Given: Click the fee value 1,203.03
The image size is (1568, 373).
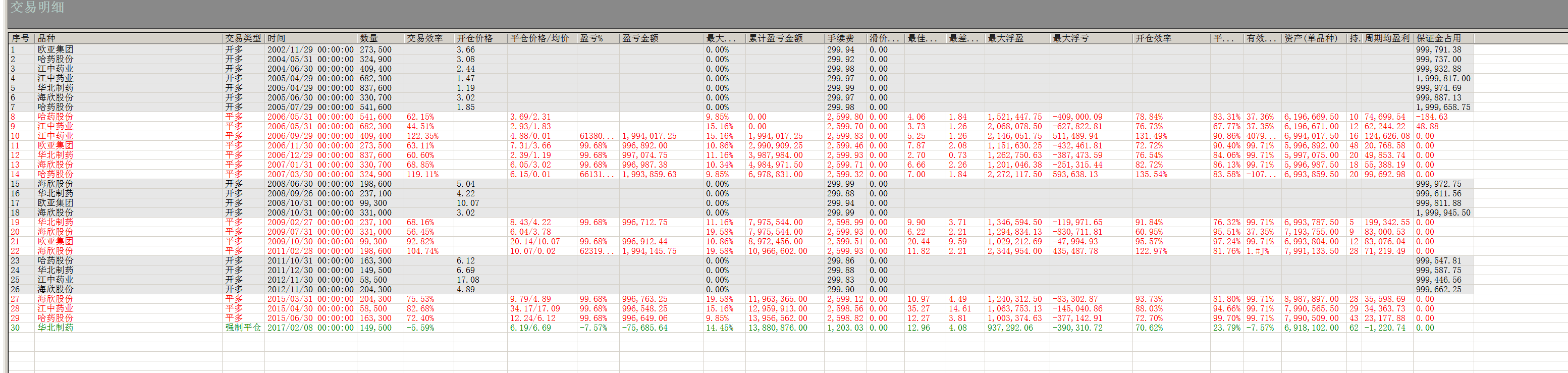Looking at the screenshot, I should [845, 328].
